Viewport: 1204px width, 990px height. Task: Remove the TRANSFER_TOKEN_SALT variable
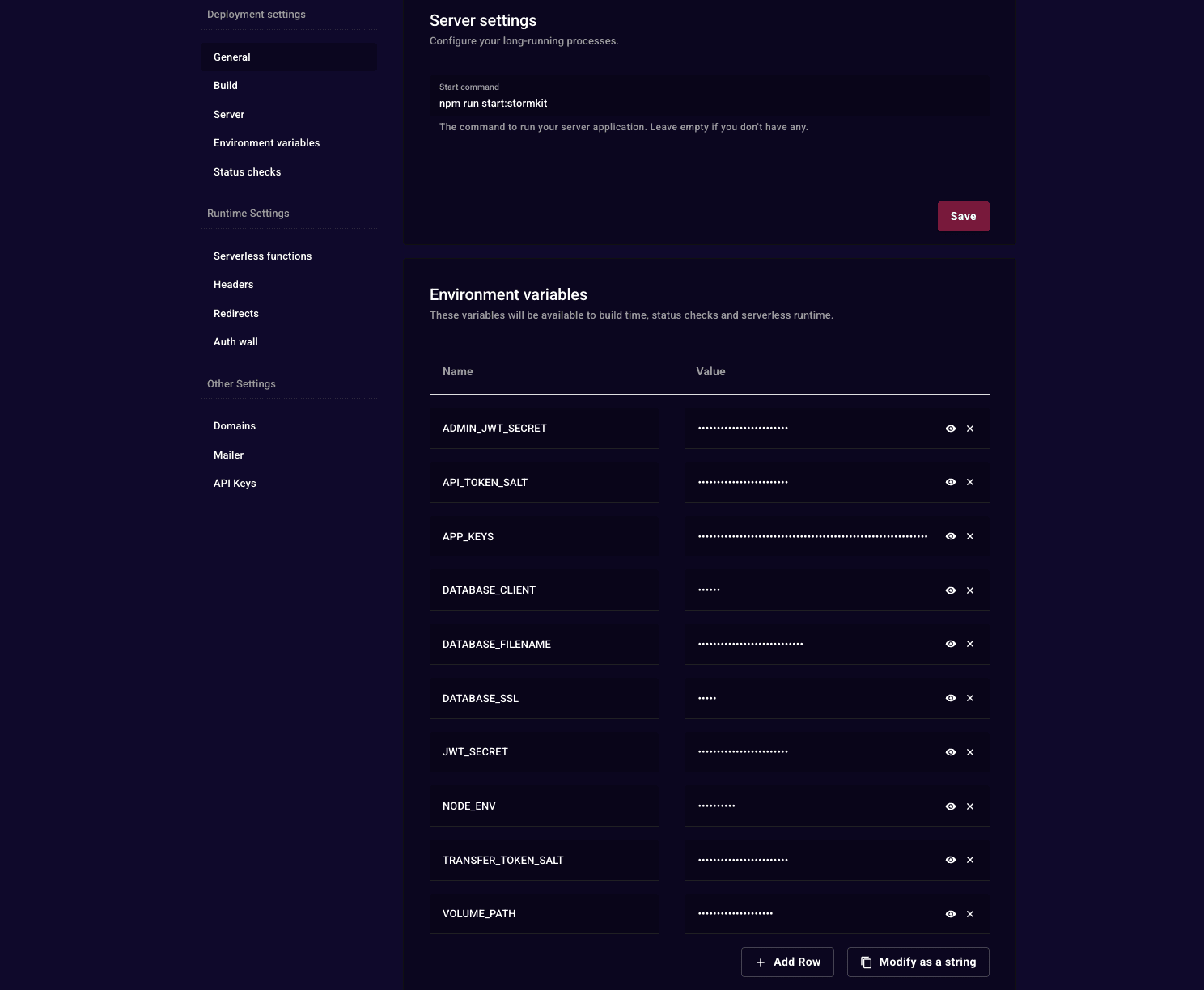(x=970, y=859)
